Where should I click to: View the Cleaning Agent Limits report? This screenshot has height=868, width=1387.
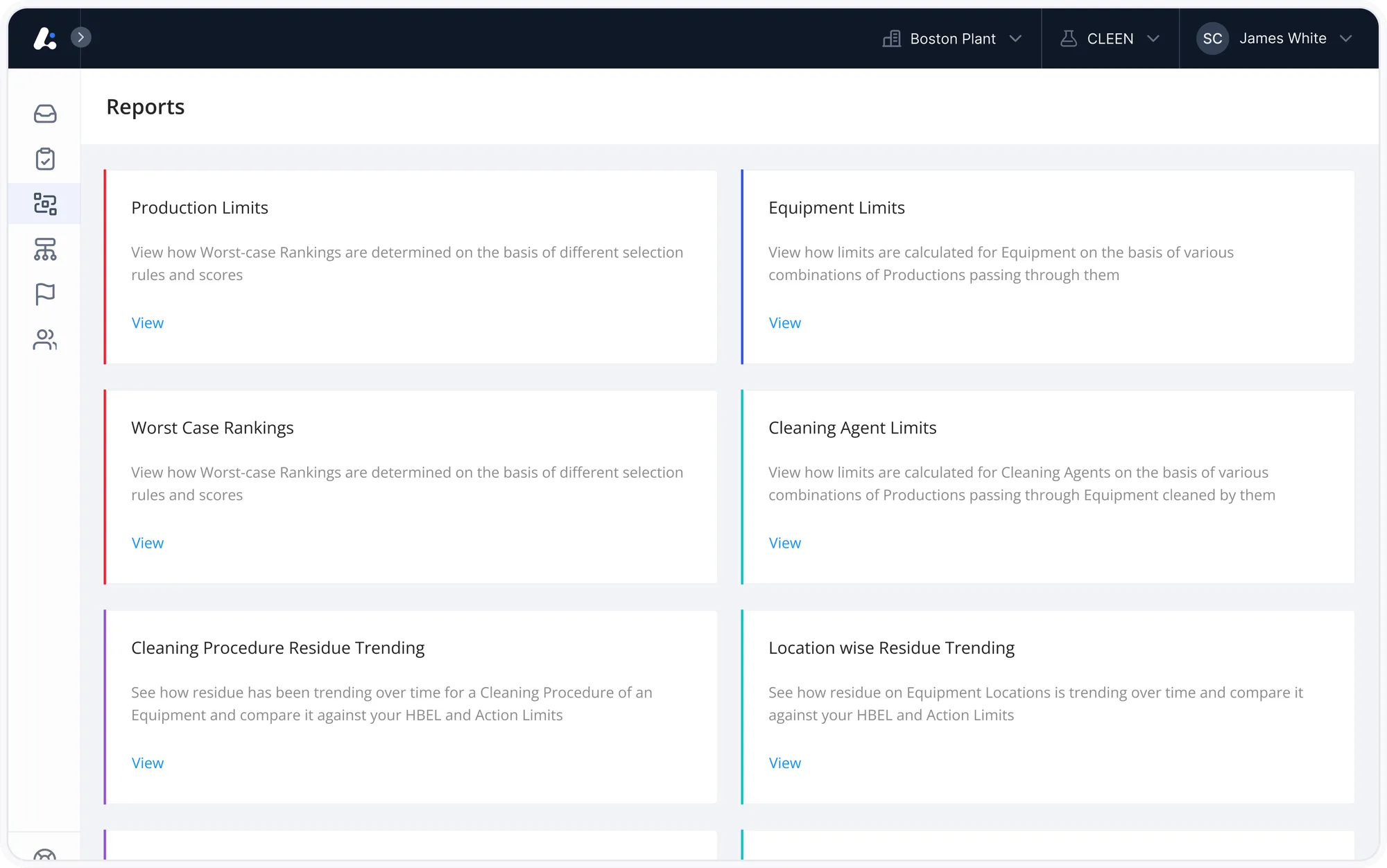[784, 543]
